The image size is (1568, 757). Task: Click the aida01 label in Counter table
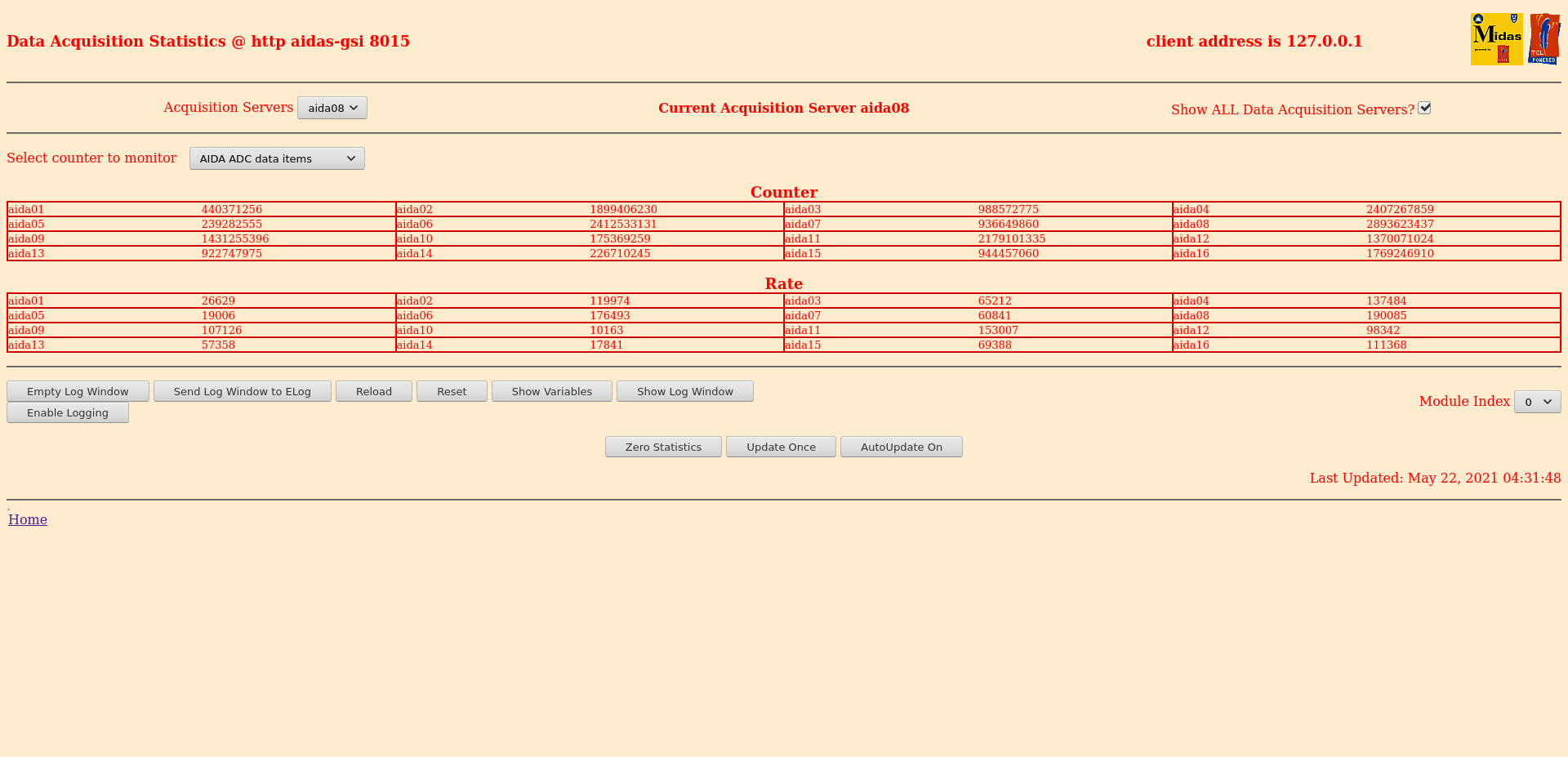pos(26,209)
